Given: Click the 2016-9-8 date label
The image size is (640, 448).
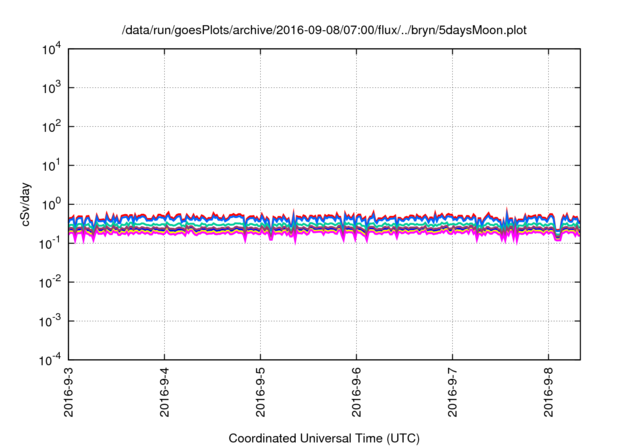Looking at the screenshot, I should (548, 392).
